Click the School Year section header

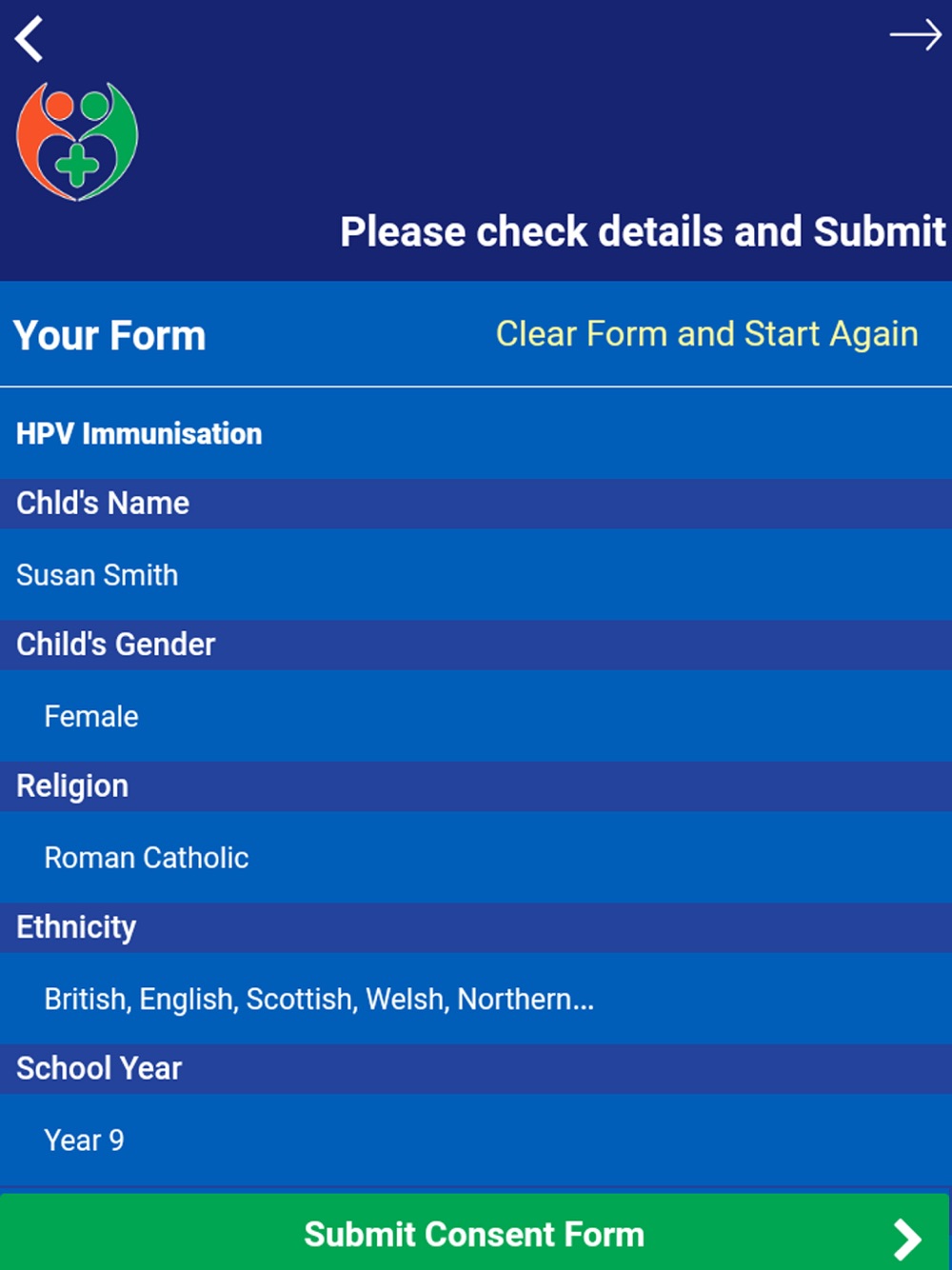[x=99, y=1068]
